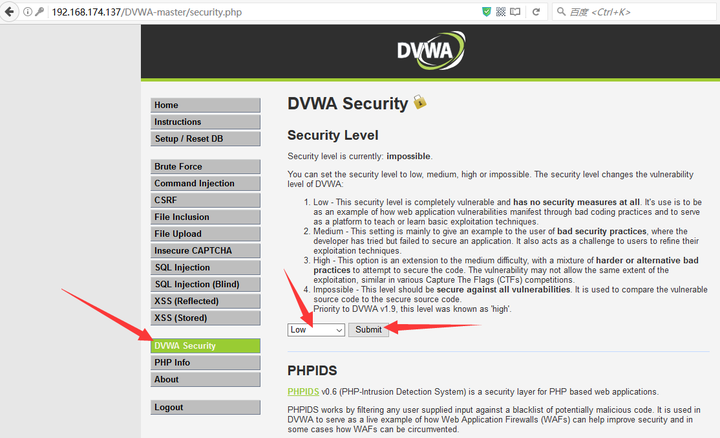Click the PHPIDS section heading
720x438 pixels.
coord(312,371)
